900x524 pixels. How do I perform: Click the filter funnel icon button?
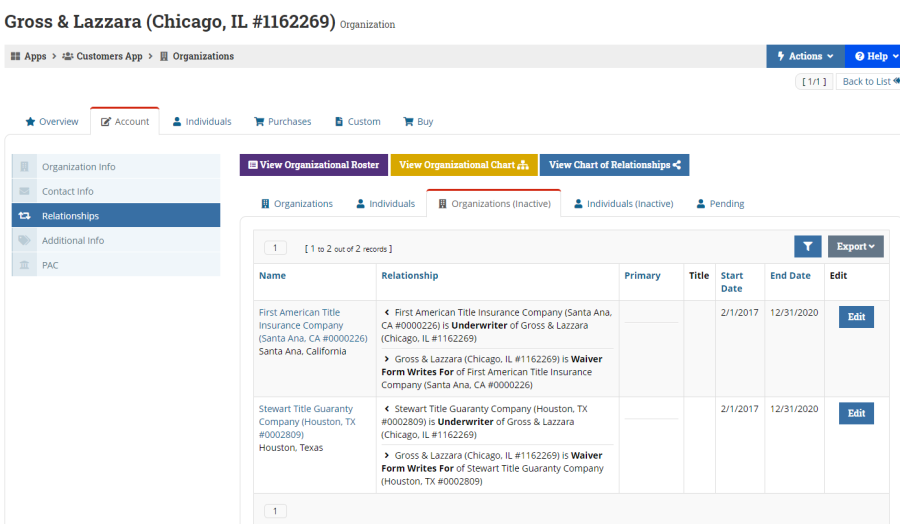click(808, 246)
